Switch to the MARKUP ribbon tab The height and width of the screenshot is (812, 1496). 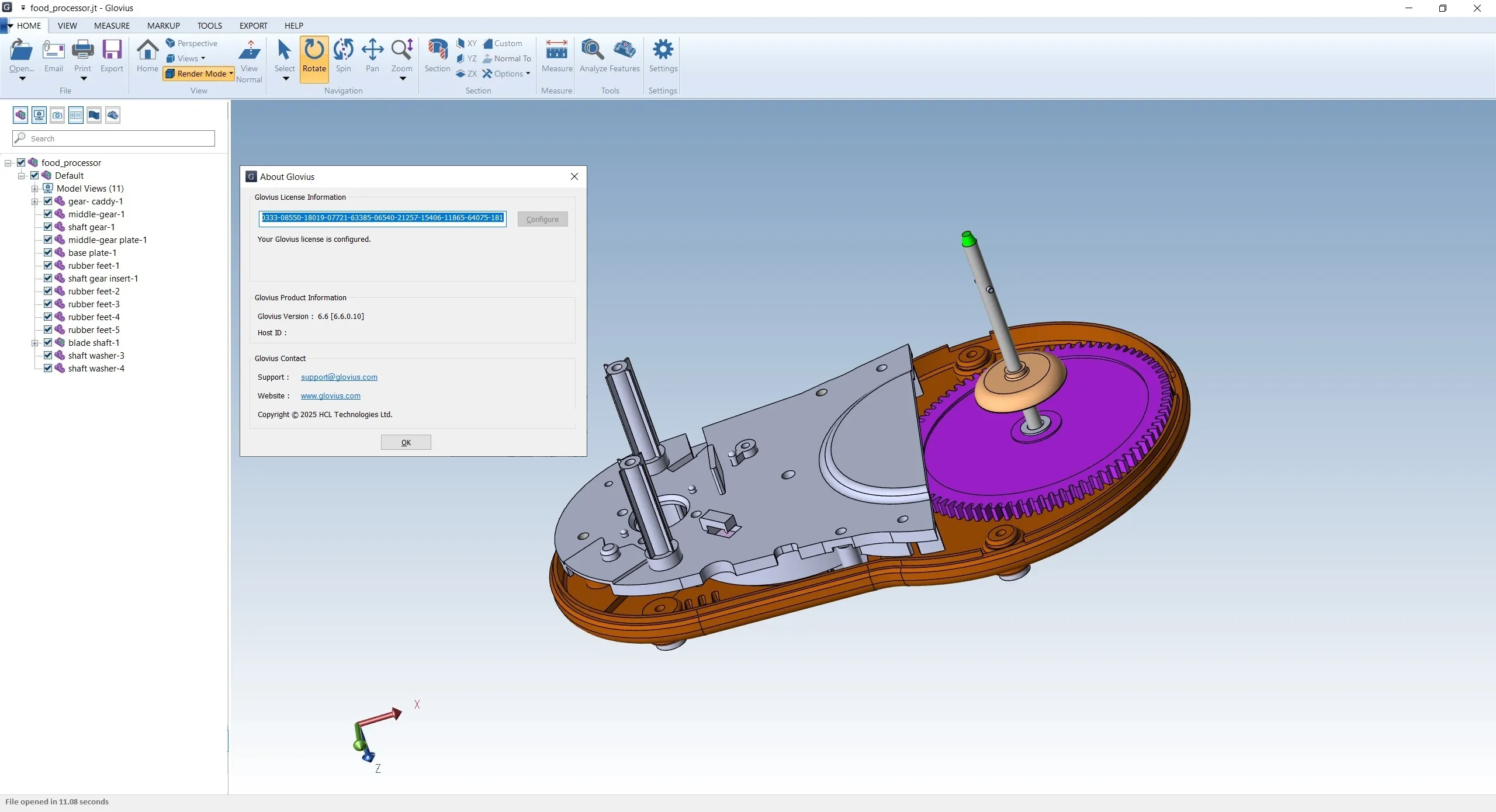pos(164,26)
